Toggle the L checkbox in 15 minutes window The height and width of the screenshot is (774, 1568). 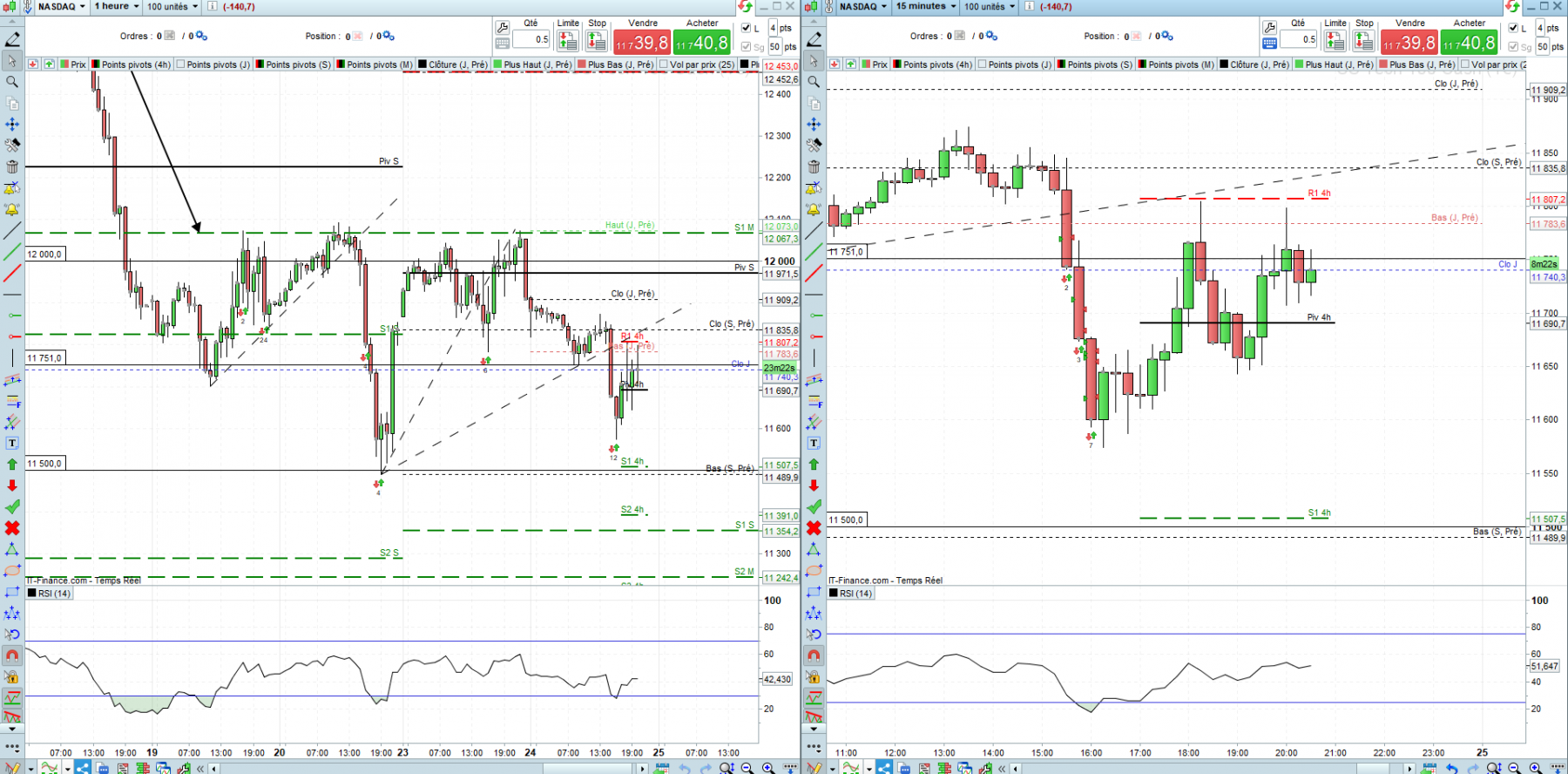pos(1513,28)
